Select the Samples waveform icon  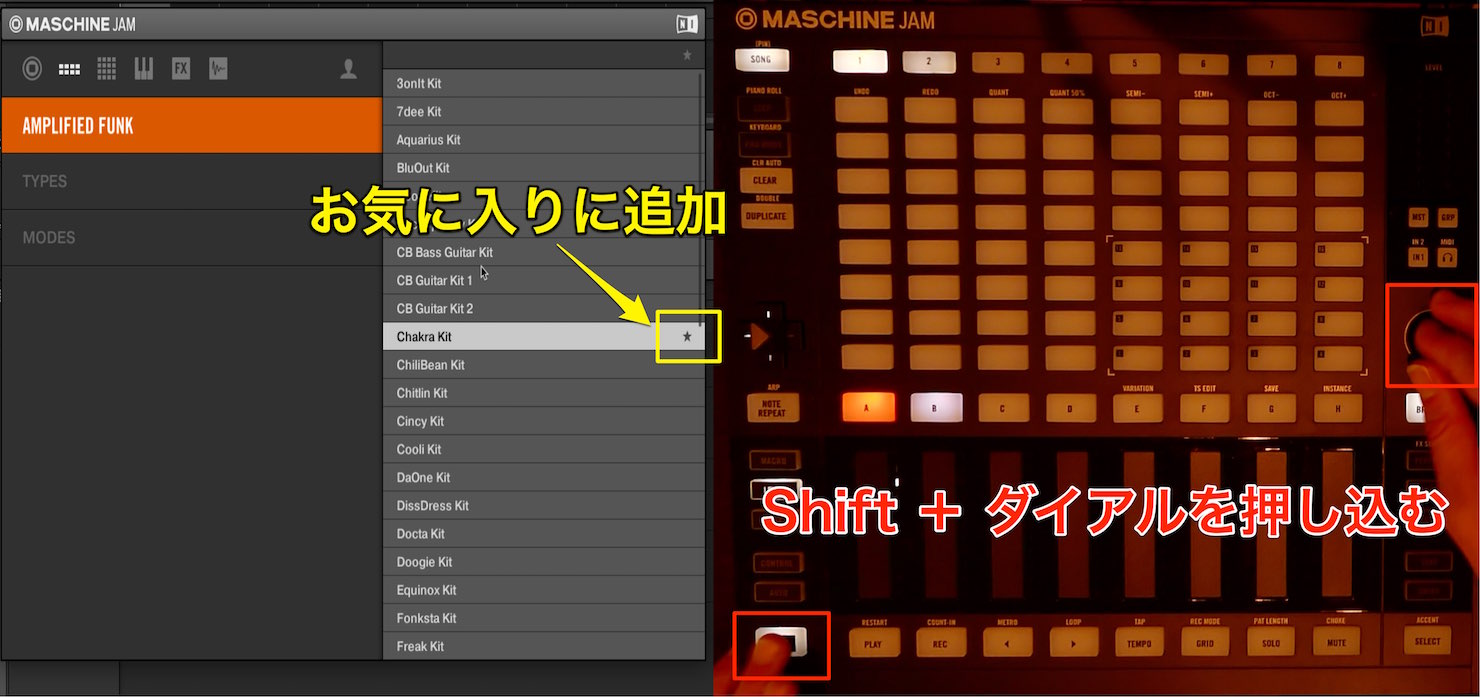218,69
